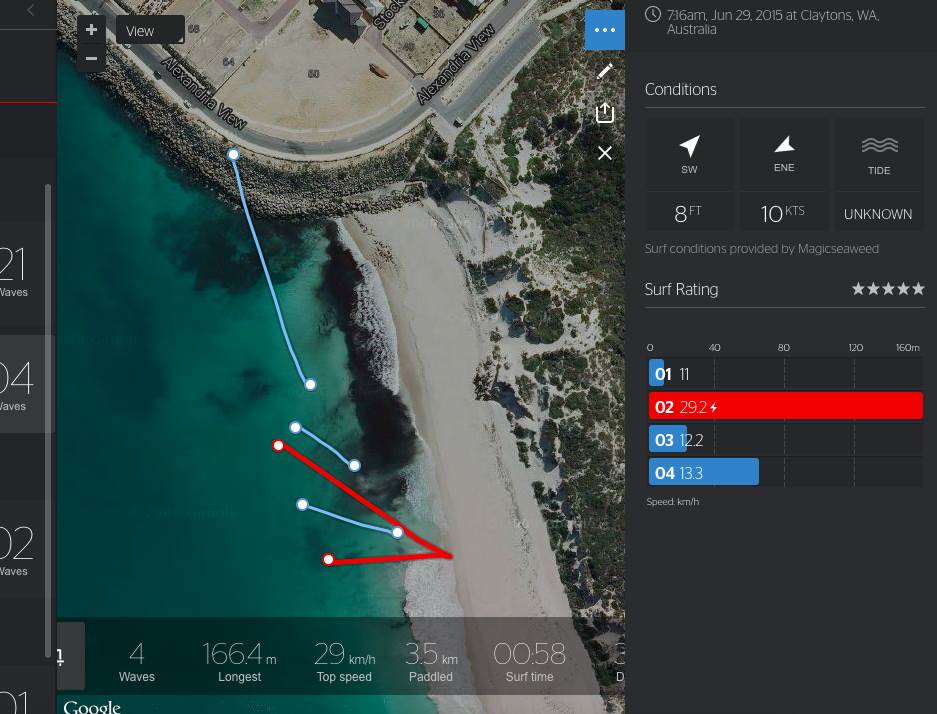Open the View map type dropdown
The height and width of the screenshot is (714, 937).
(x=150, y=30)
